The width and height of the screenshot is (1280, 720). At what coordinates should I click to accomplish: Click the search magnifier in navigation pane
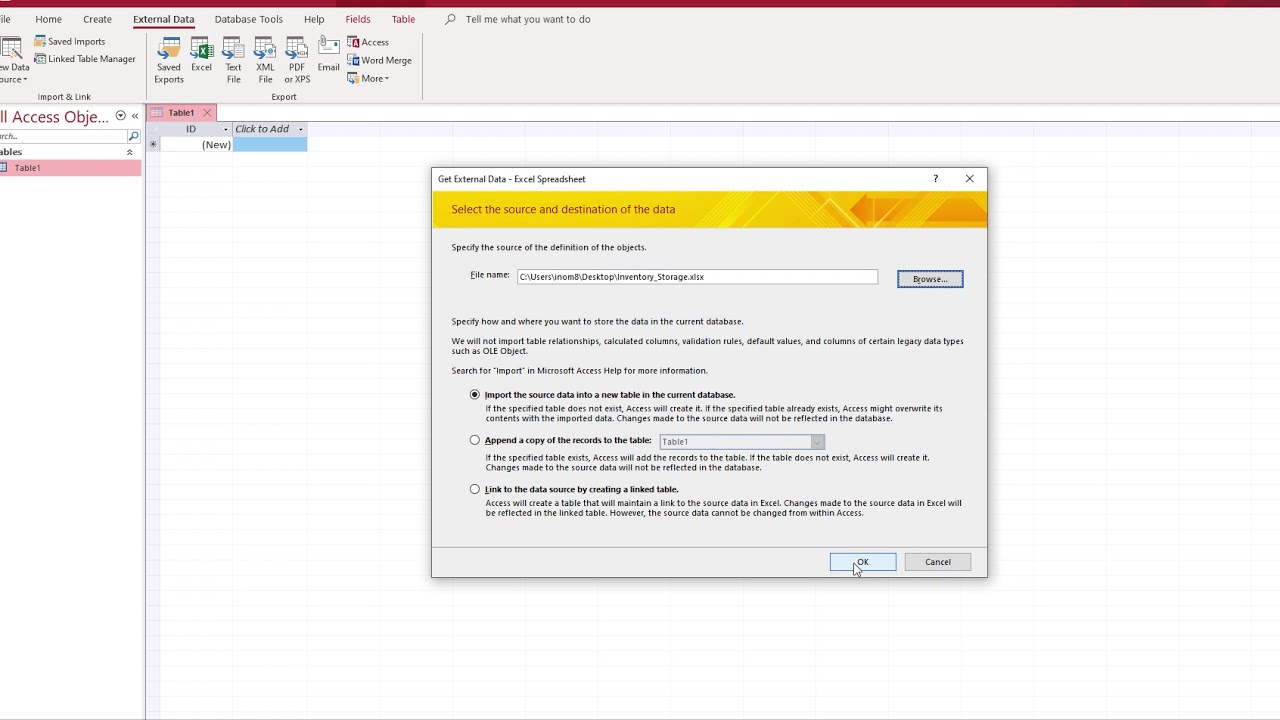coord(133,136)
